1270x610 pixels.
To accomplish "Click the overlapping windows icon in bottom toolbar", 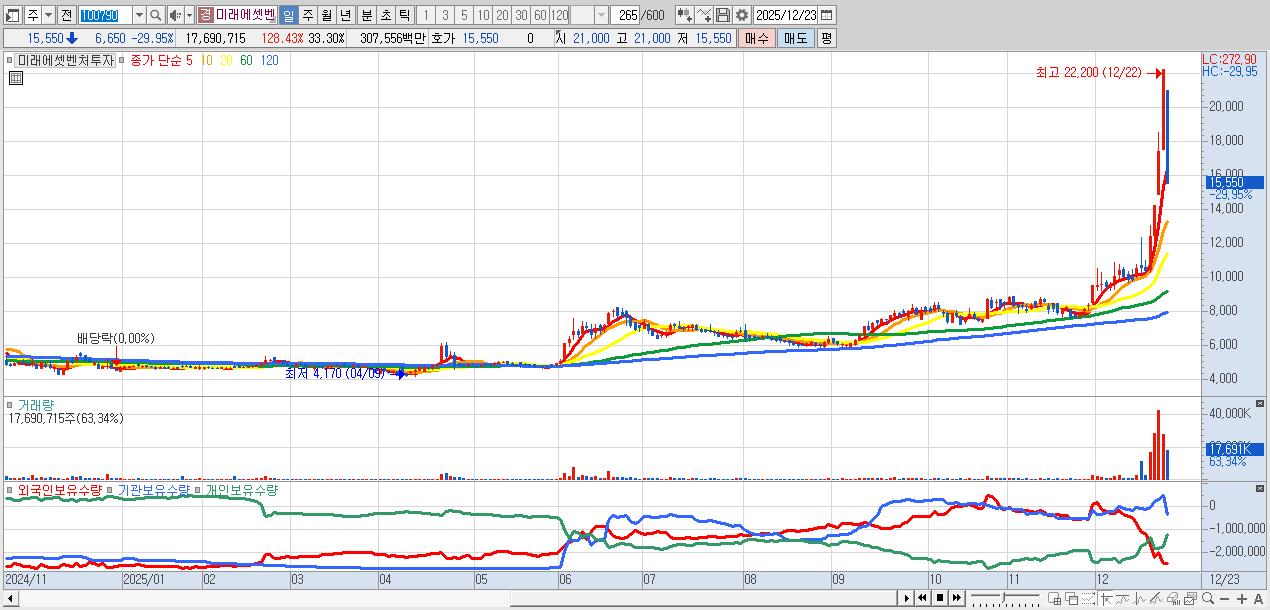I will (x=1071, y=598).
